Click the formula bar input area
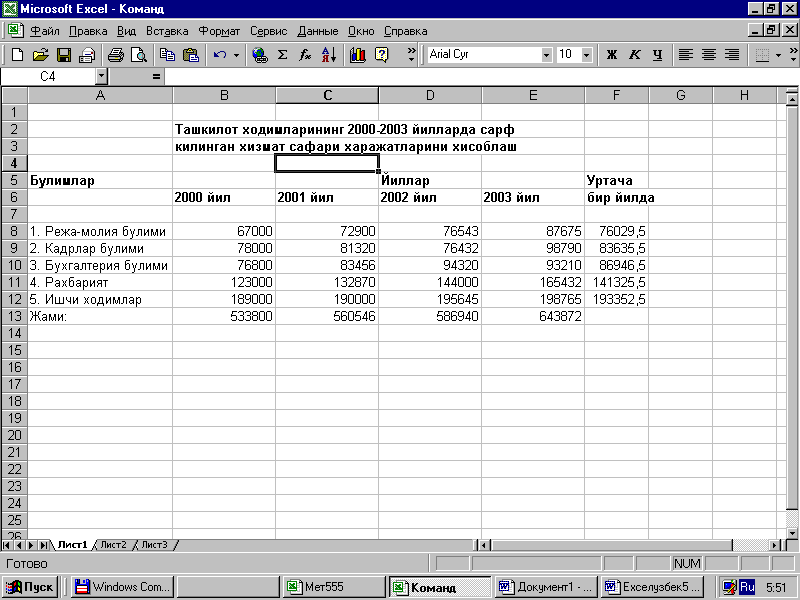The width and height of the screenshot is (800, 600). coord(481,77)
